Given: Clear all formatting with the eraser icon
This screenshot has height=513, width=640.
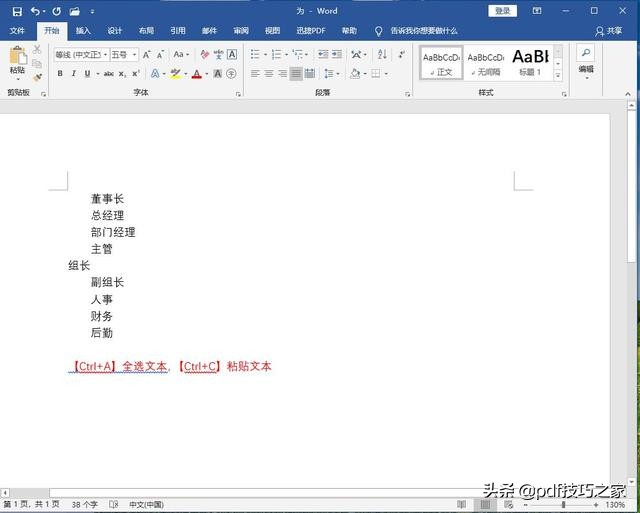Looking at the screenshot, I should tap(205, 54).
